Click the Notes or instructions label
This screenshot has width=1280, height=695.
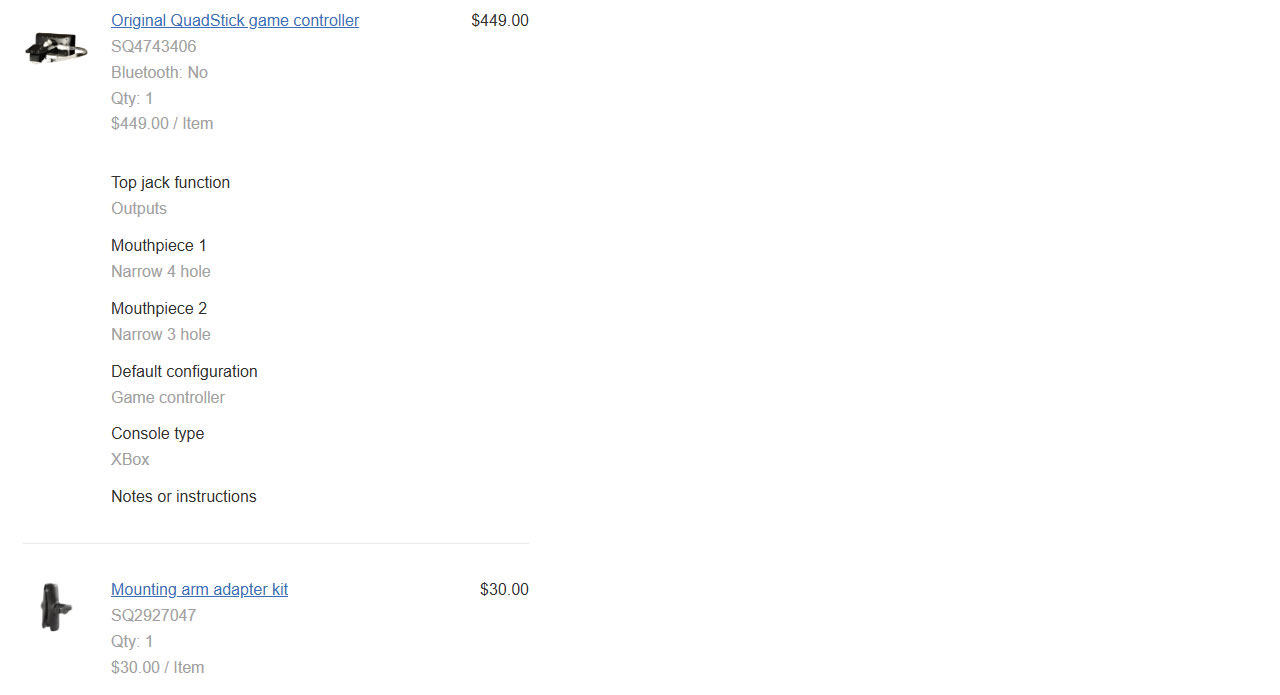tap(184, 496)
